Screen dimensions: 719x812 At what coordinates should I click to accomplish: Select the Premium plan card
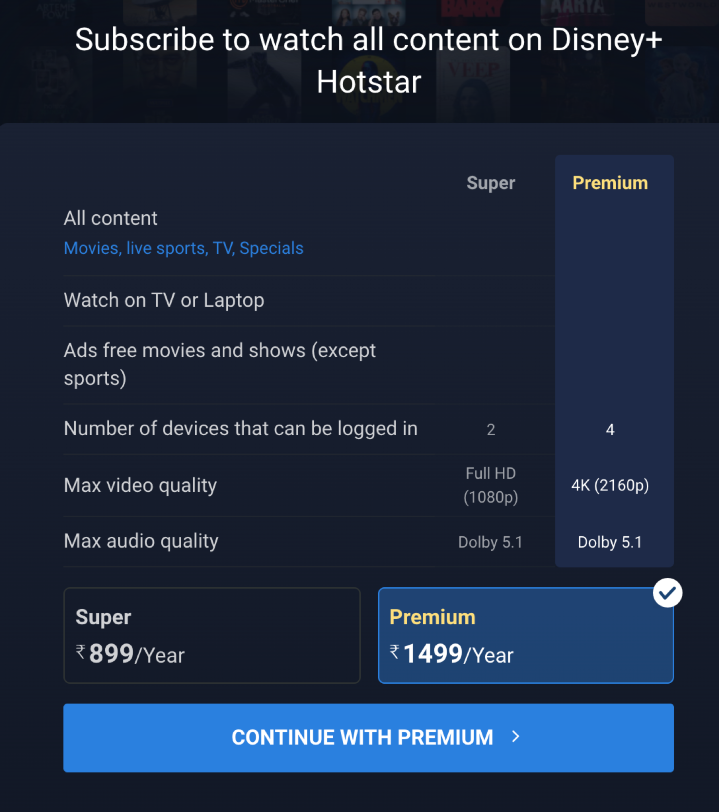coord(526,635)
